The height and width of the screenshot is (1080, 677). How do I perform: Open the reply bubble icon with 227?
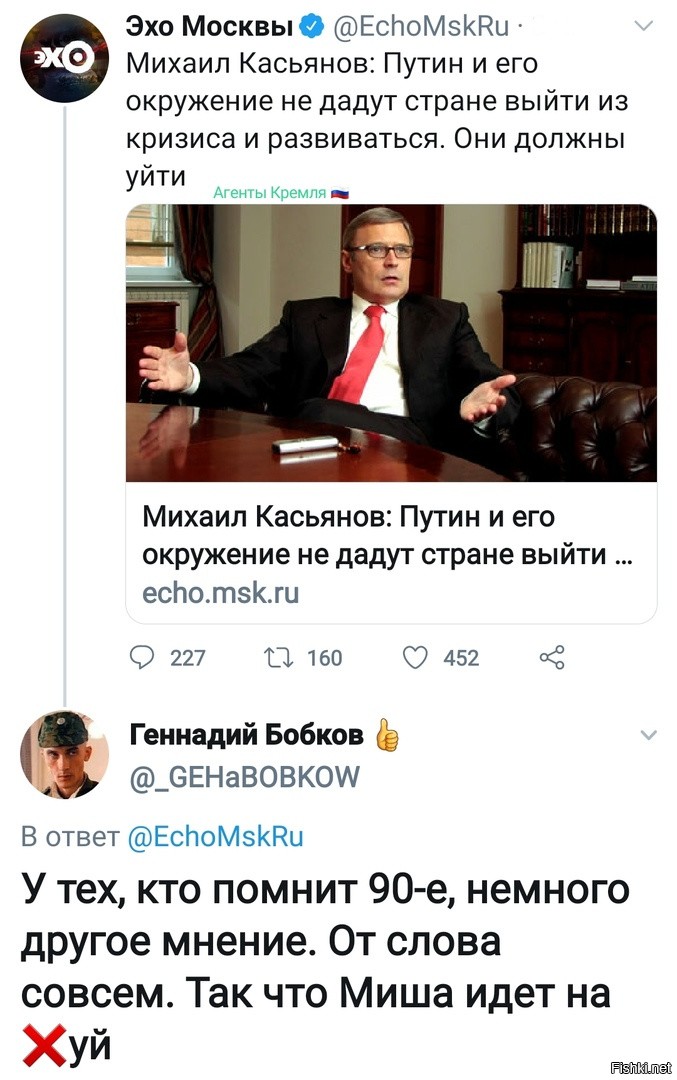142,658
